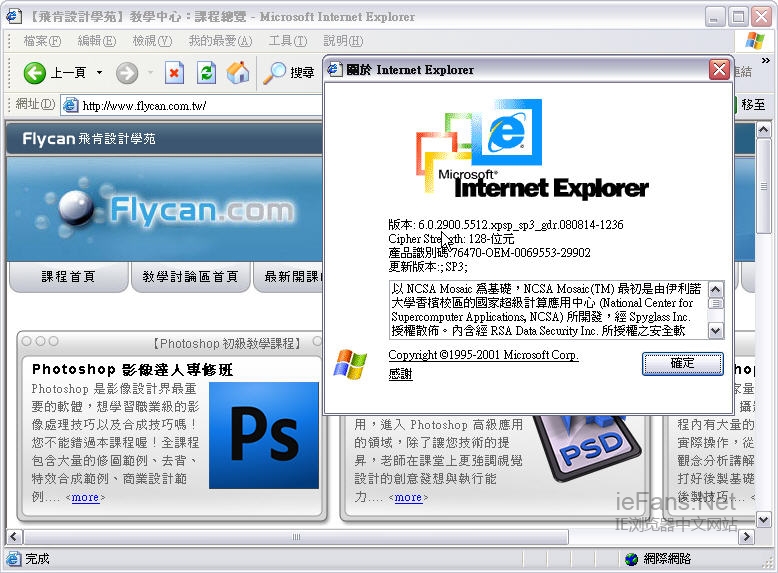The image size is (778, 573).
Task: Click the Forward arrow toolbar icon
Action: 126,72
